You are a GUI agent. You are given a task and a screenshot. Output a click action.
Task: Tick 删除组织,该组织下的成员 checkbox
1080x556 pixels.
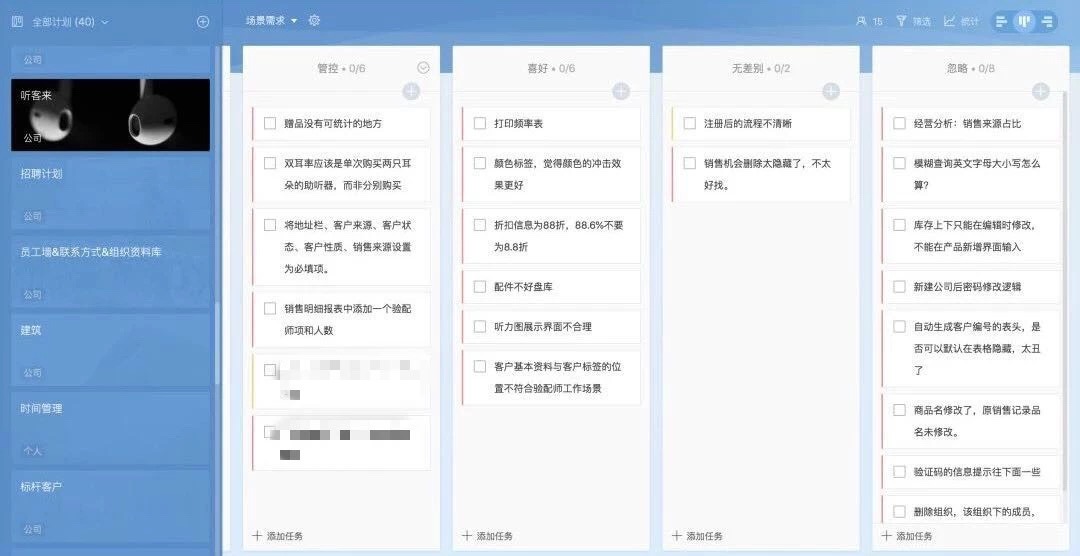900,512
